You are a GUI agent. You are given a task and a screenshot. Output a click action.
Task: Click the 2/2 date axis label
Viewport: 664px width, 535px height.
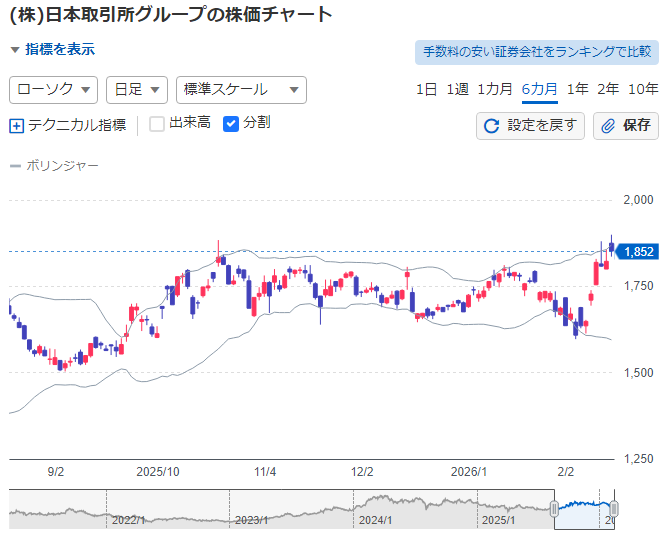[x=566, y=472]
